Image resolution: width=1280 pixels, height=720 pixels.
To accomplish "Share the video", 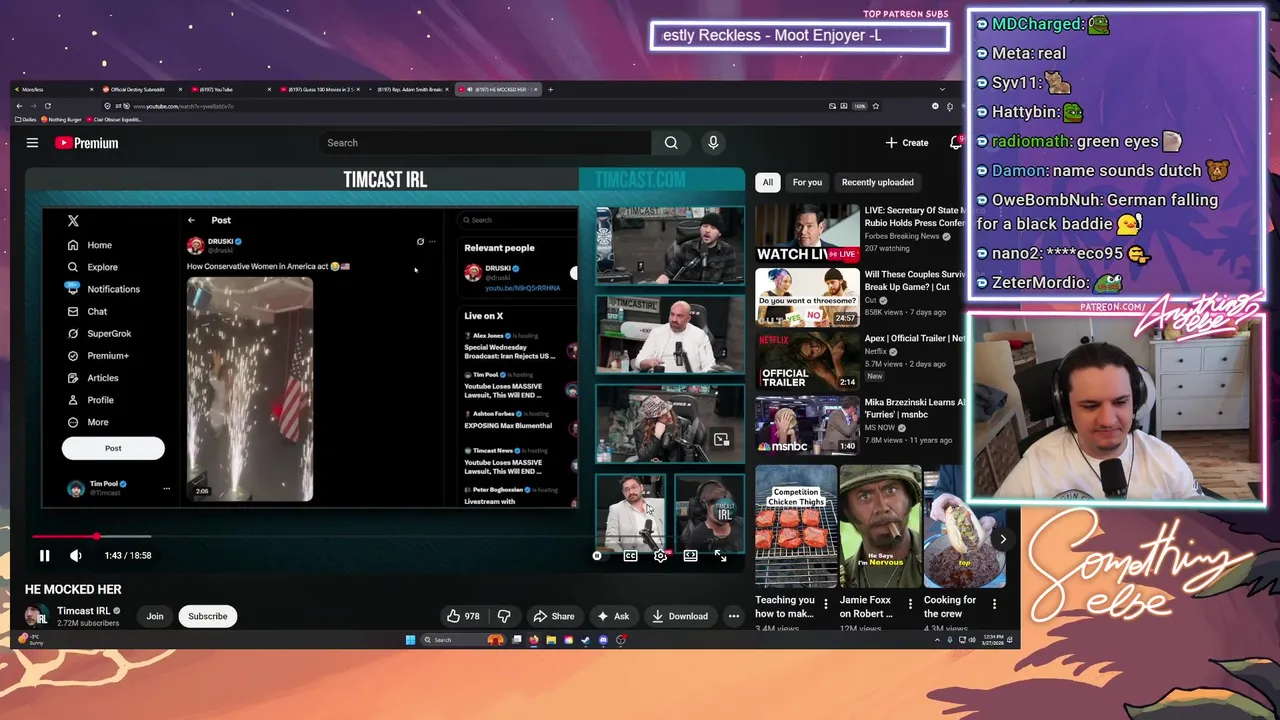I will pyautogui.click(x=553, y=616).
